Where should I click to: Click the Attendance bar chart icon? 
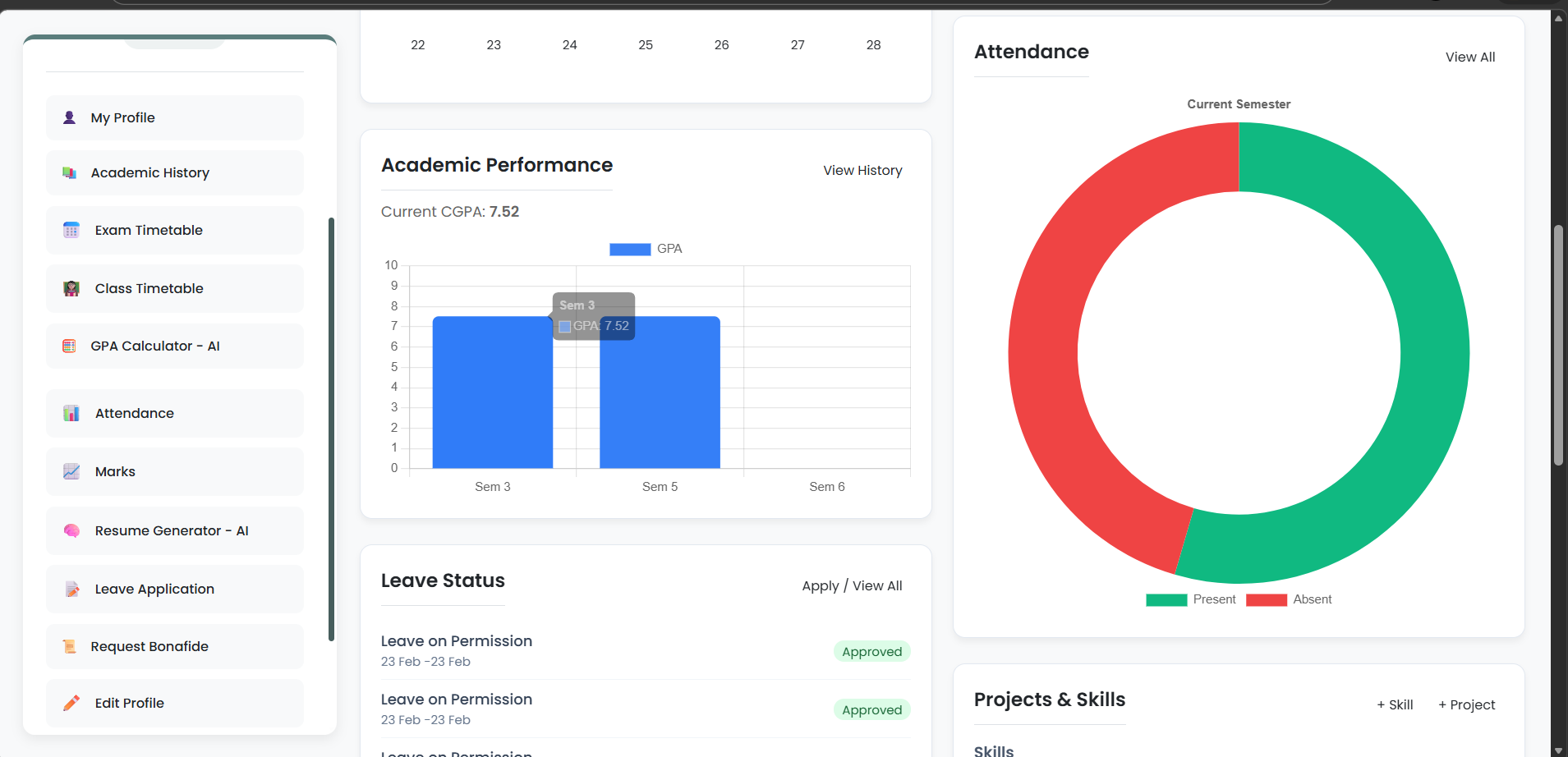pos(71,413)
